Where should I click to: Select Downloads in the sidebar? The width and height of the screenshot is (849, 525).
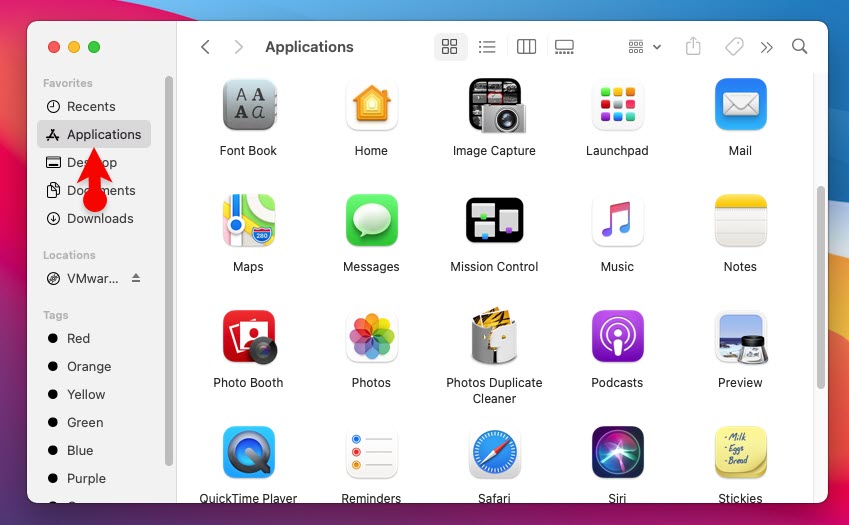pyautogui.click(x=99, y=218)
